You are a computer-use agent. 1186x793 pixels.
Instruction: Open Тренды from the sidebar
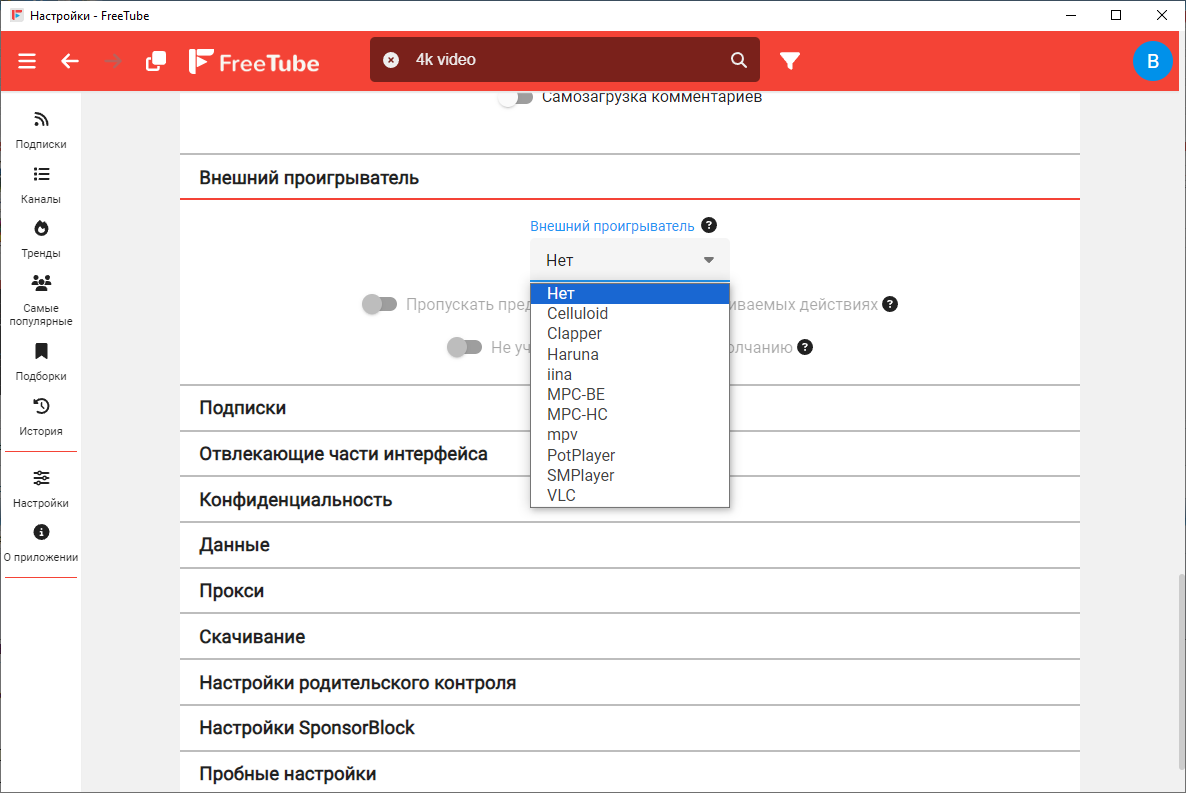click(41, 239)
